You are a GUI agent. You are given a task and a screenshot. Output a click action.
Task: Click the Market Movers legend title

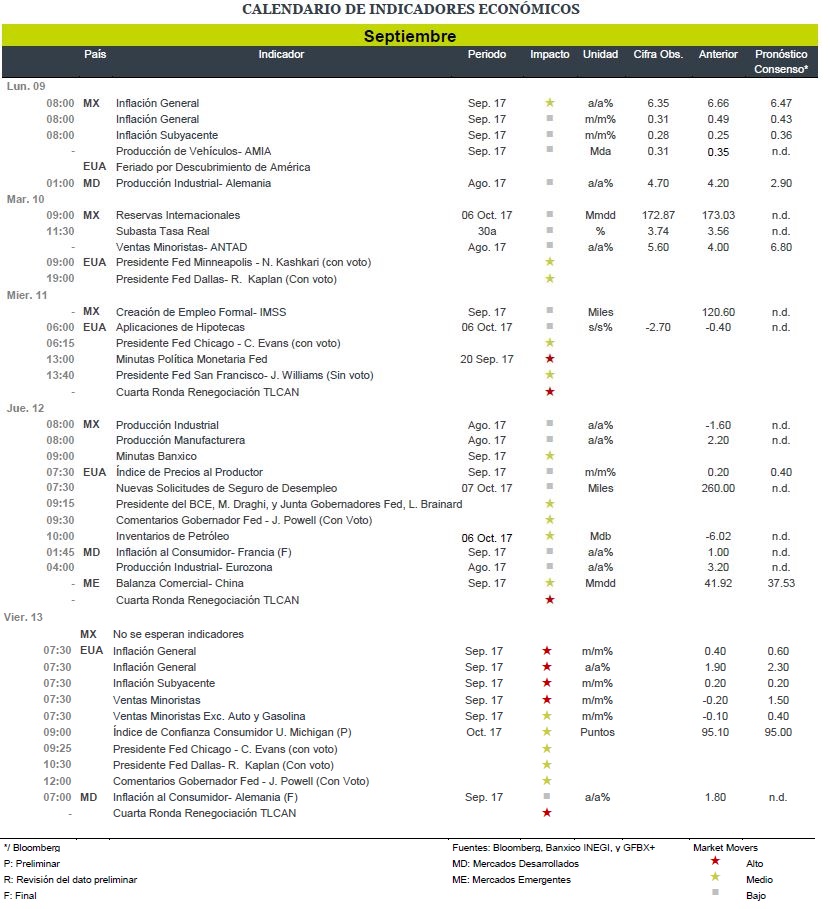click(725, 848)
